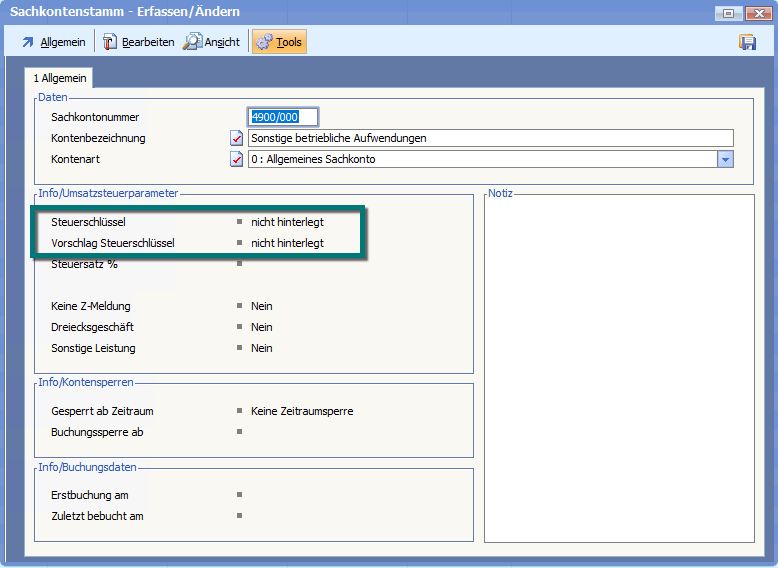Open the Allgemein toolbar menu
Viewport: 778px width, 568px height.
pos(55,42)
